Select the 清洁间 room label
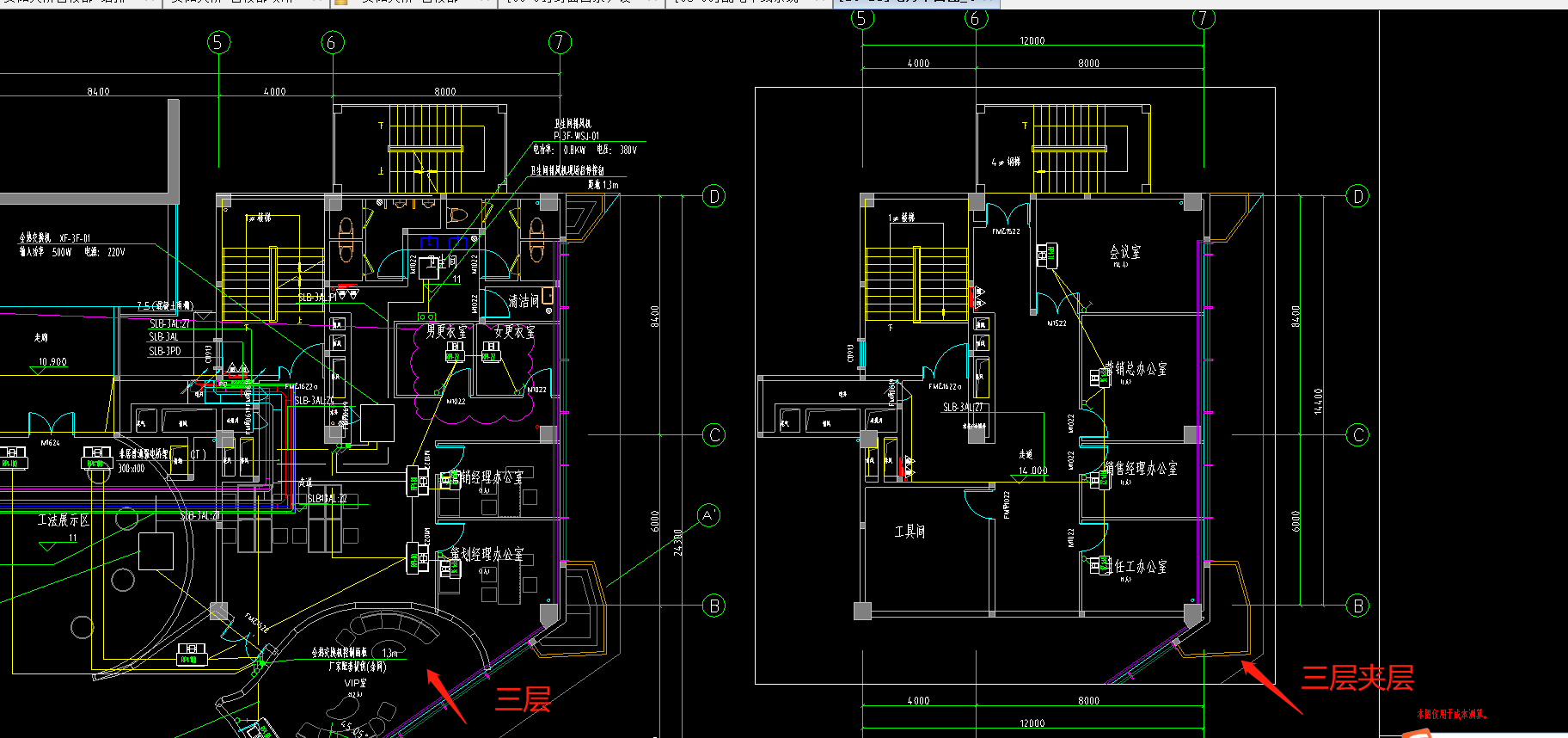The height and width of the screenshot is (738, 1568). pyautogui.click(x=524, y=301)
